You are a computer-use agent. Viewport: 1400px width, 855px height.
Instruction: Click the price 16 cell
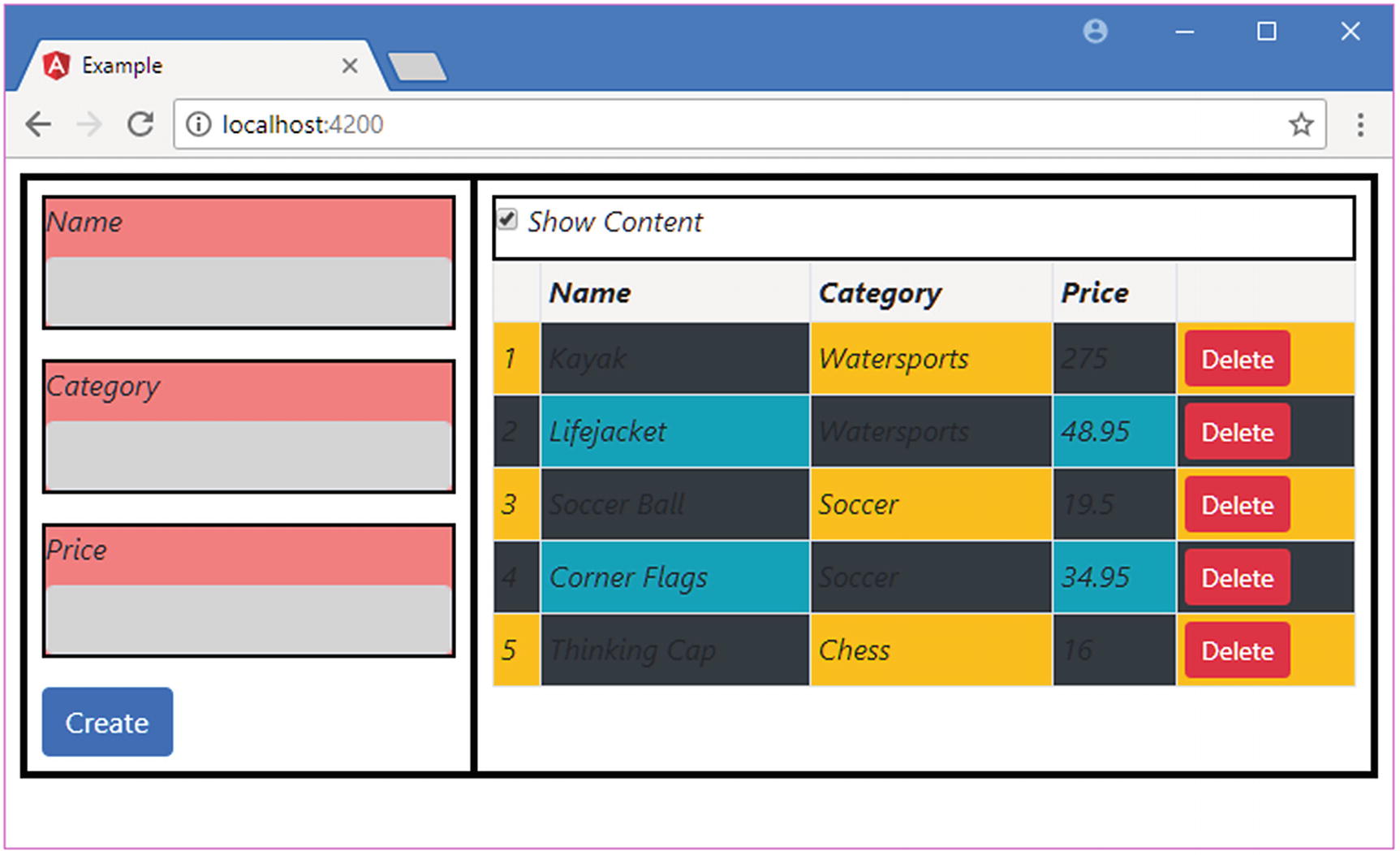[x=1115, y=650]
